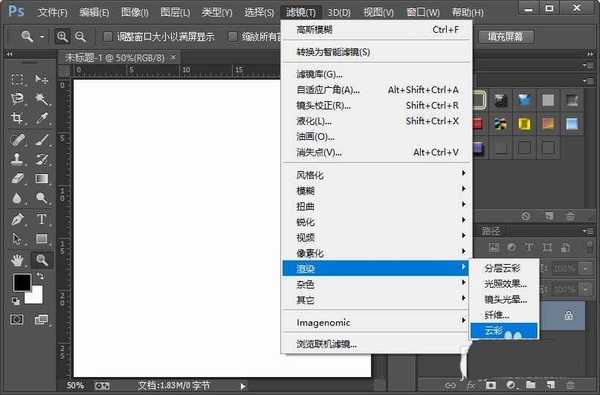600x395 pixels.
Task: Toggle zoom all windows checkbox
Action: (232, 37)
